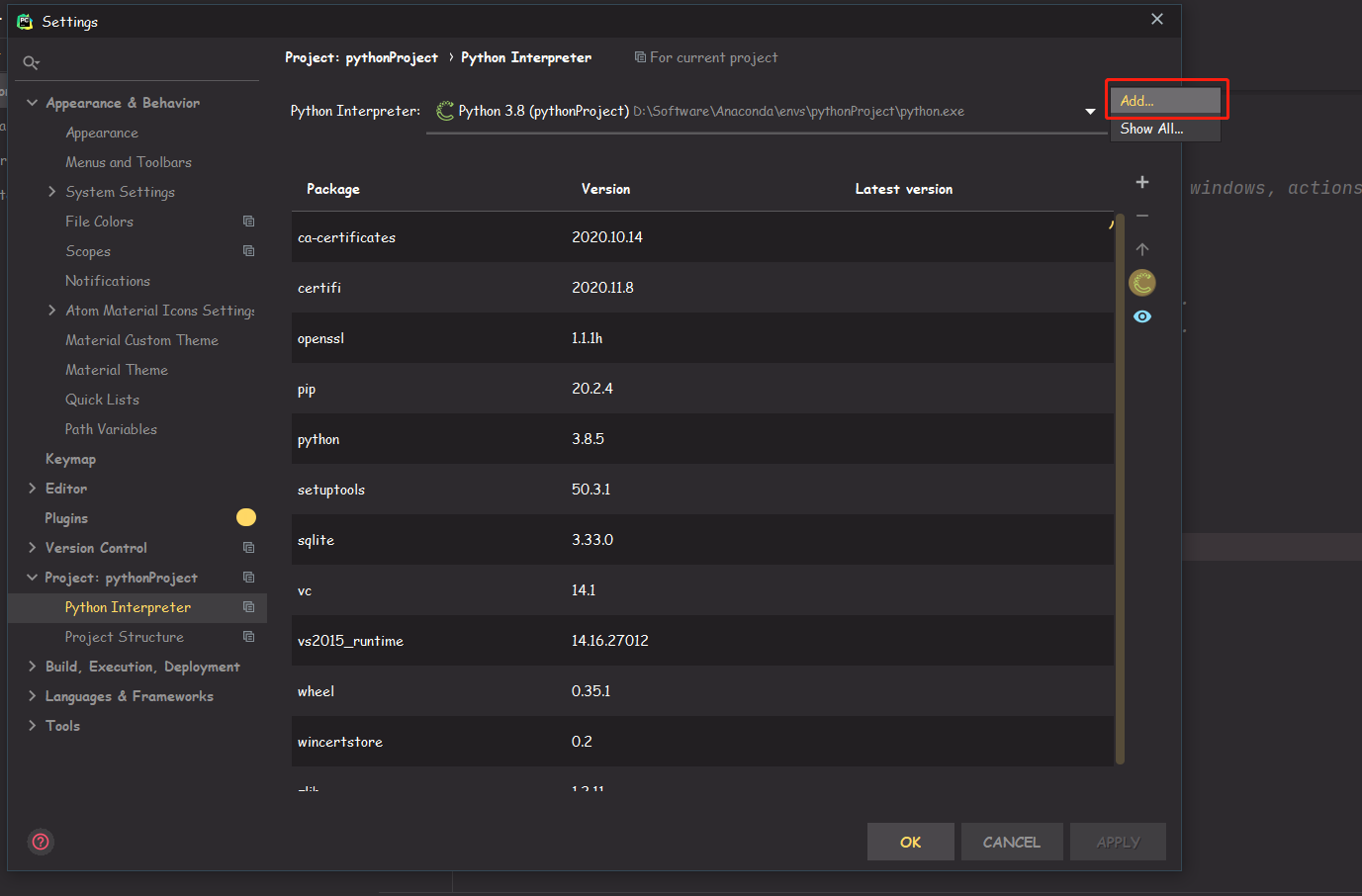Open the Python Interpreter dropdown arrow
Image resolution: width=1362 pixels, height=896 pixels.
pos(1090,111)
